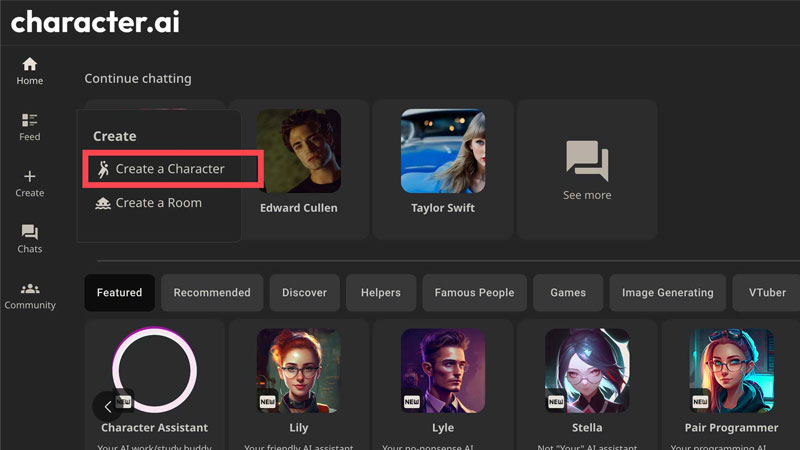The width and height of the screenshot is (800, 450).
Task: Select the Featured tab
Action: (119, 293)
